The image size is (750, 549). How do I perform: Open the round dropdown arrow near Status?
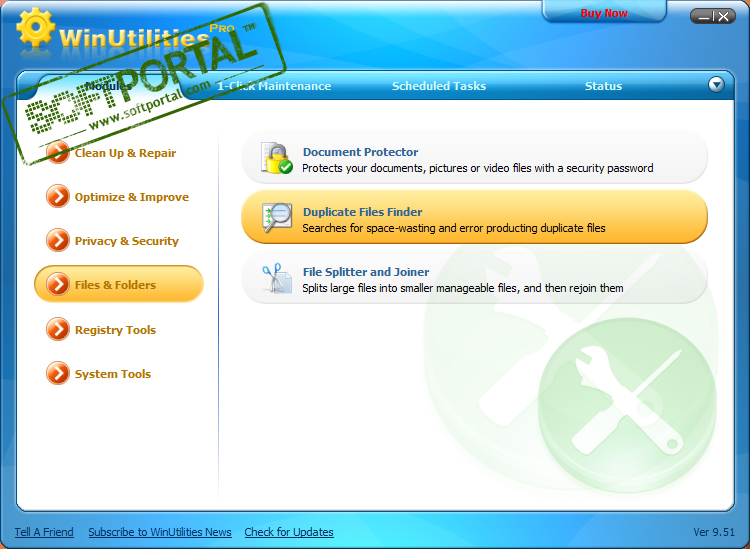pos(716,85)
